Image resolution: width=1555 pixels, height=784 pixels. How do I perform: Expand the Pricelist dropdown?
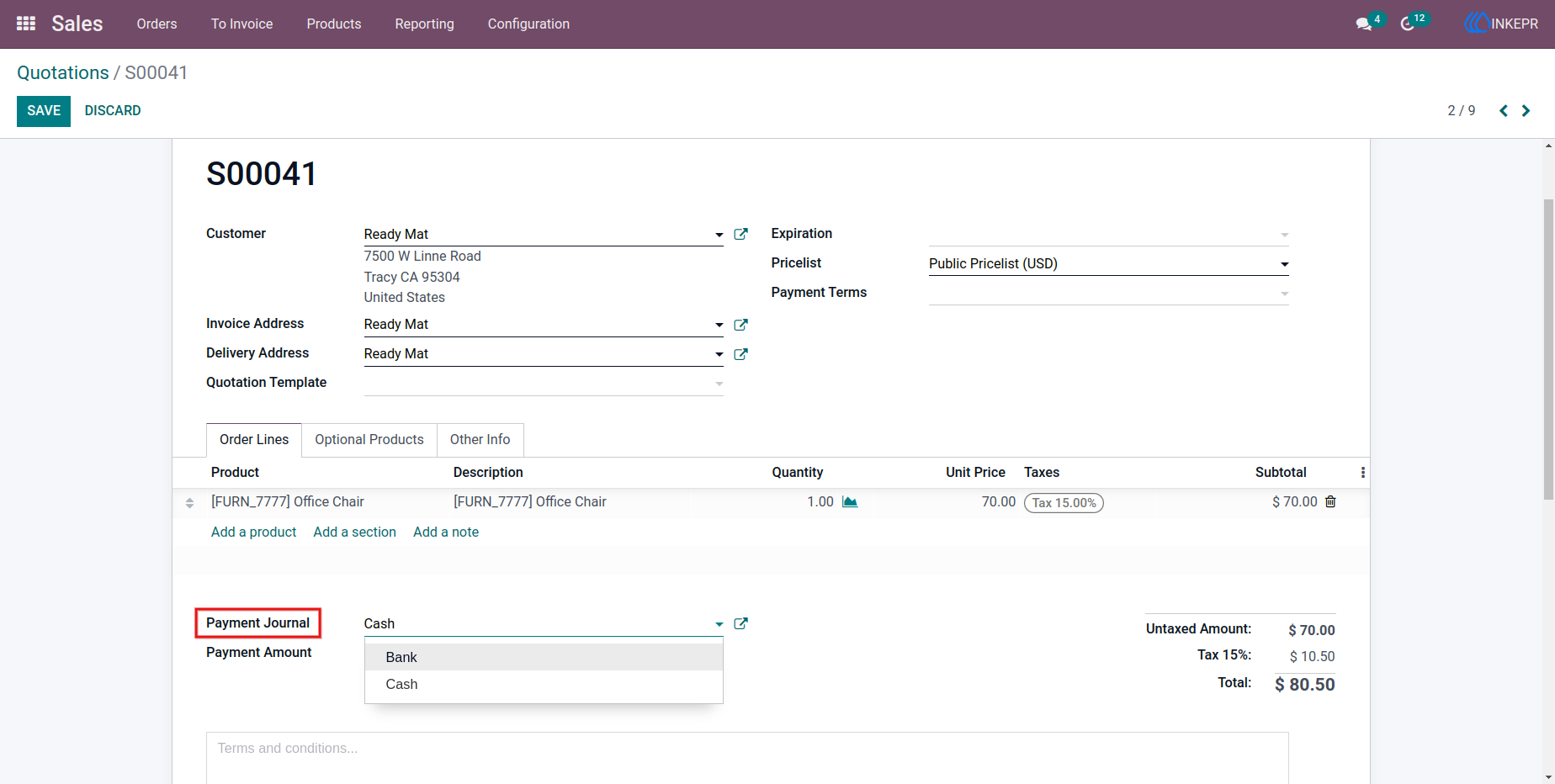(x=1284, y=264)
